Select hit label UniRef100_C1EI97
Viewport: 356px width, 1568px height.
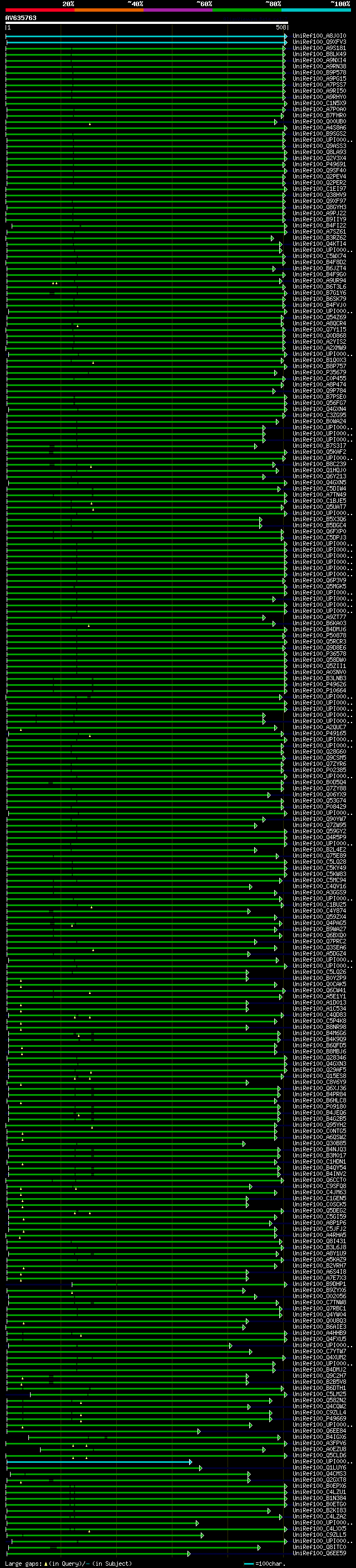(x=319, y=189)
